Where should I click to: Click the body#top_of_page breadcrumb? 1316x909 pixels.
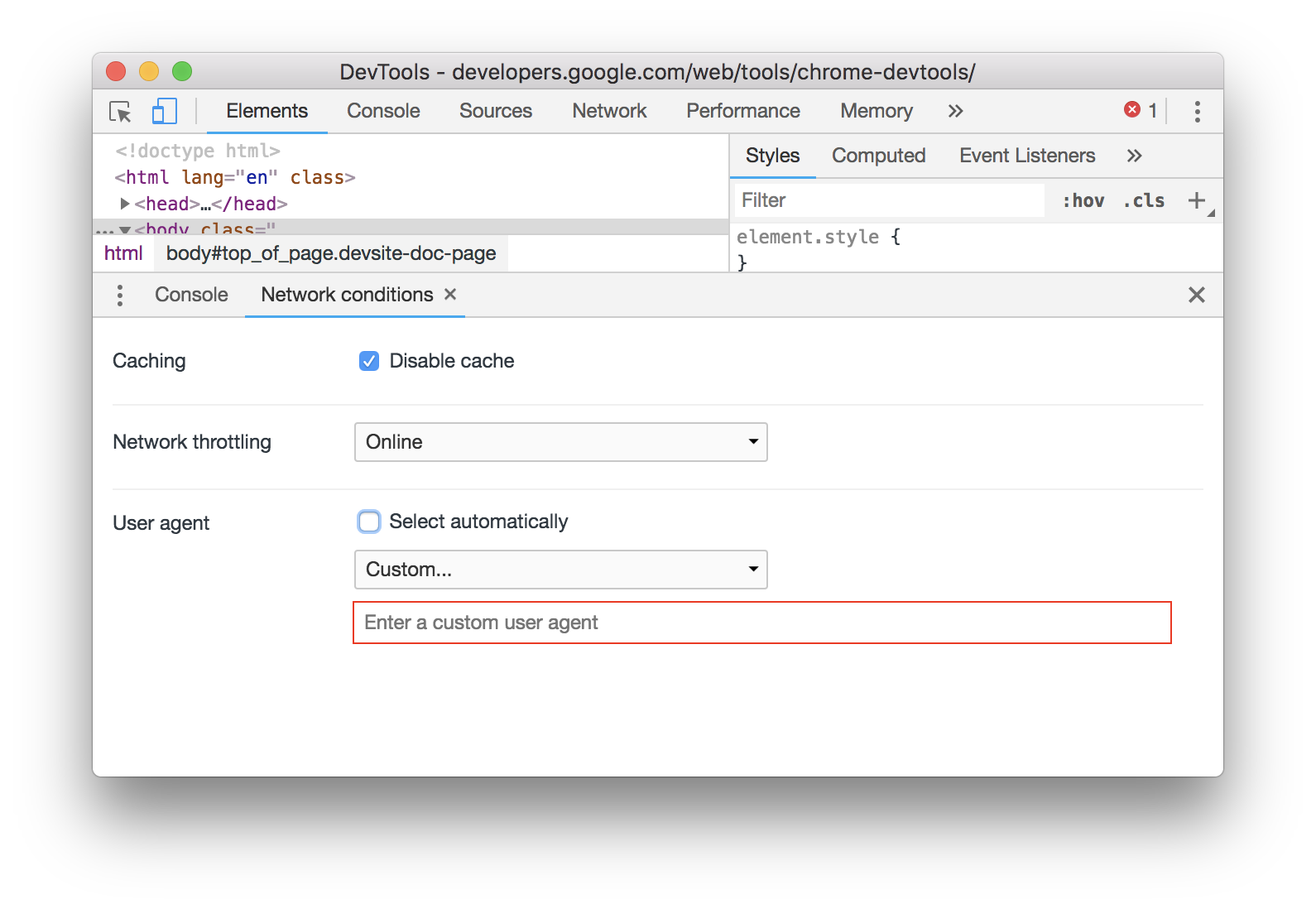pyautogui.click(x=331, y=253)
